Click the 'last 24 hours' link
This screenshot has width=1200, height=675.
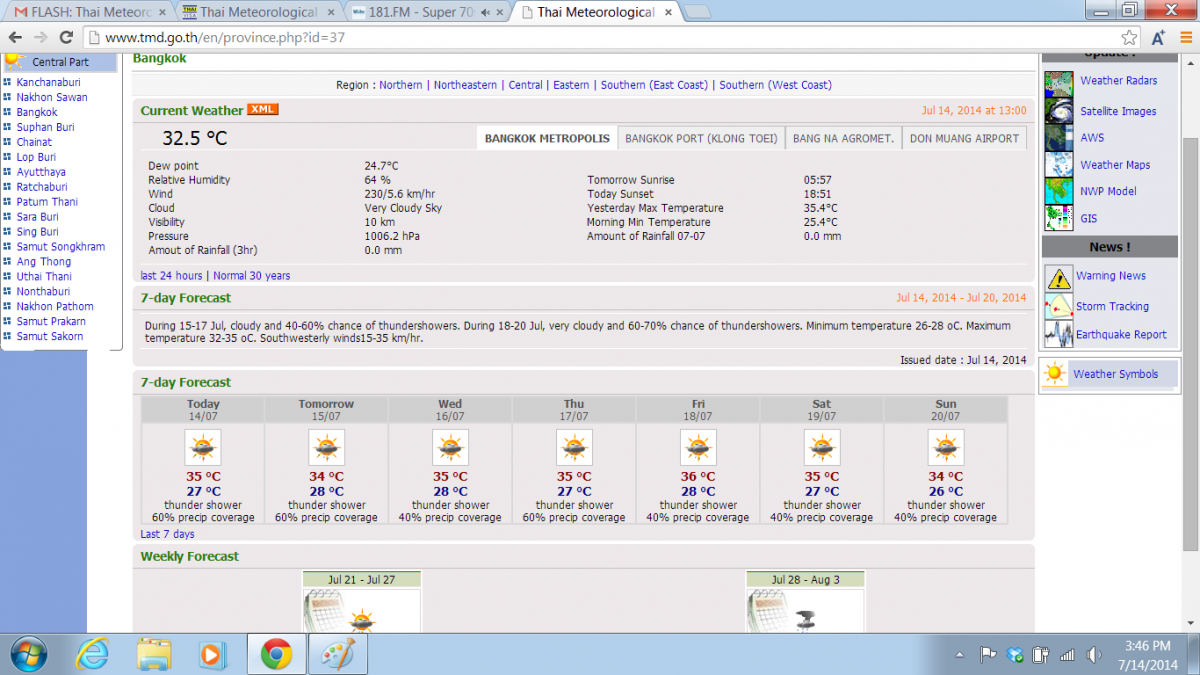[171, 276]
